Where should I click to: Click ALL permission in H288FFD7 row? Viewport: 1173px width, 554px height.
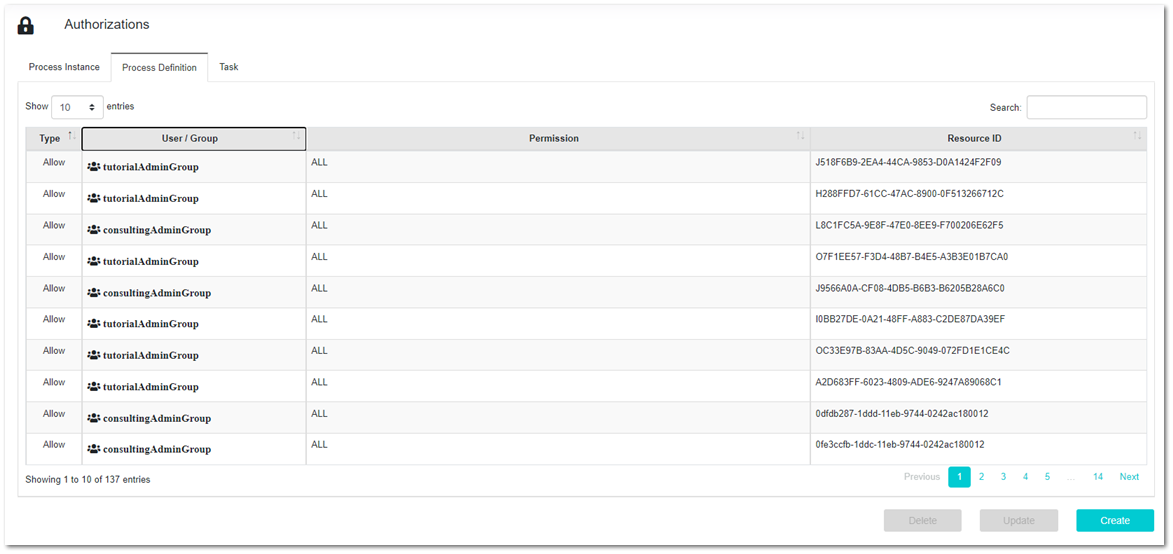tap(319, 194)
